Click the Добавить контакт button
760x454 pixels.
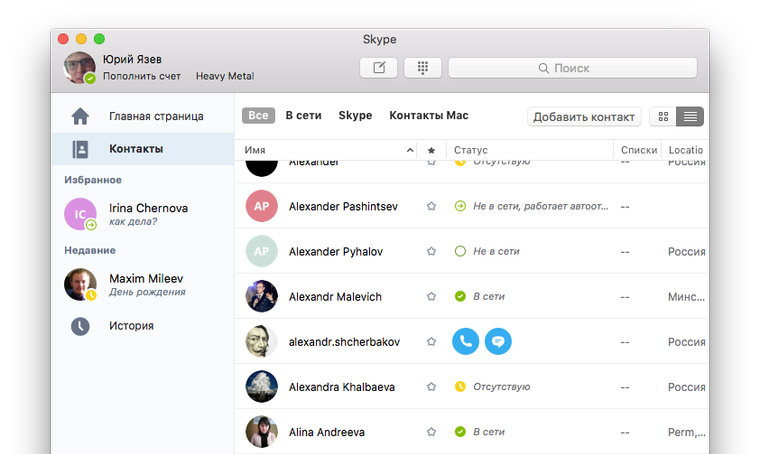coord(584,117)
